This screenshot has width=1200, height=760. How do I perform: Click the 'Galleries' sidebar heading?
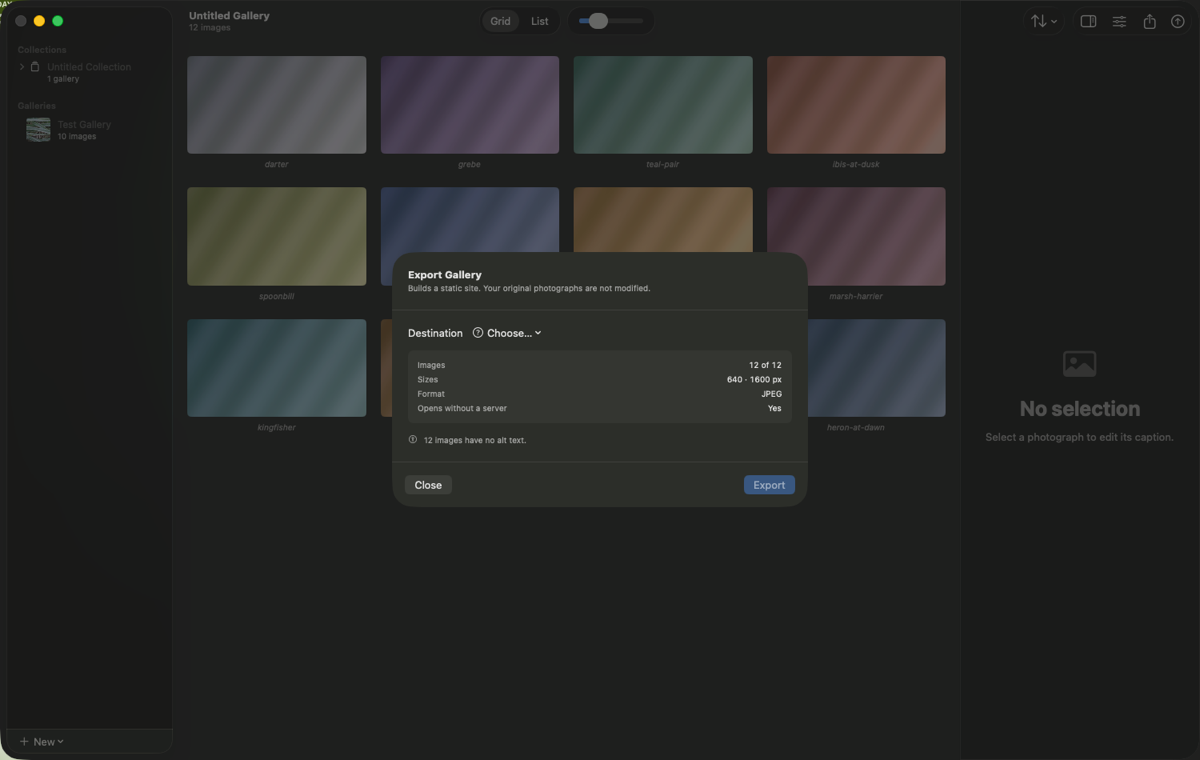point(37,105)
